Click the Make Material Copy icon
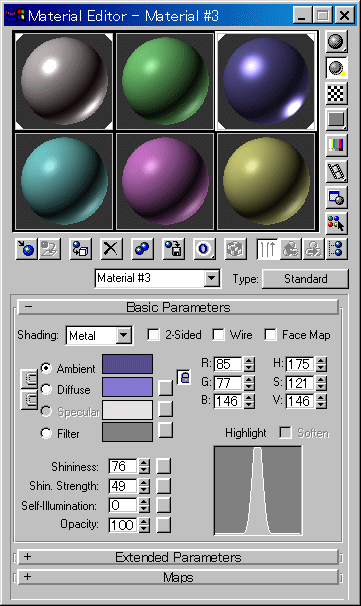This screenshot has width=361, height=606. [x=142, y=249]
